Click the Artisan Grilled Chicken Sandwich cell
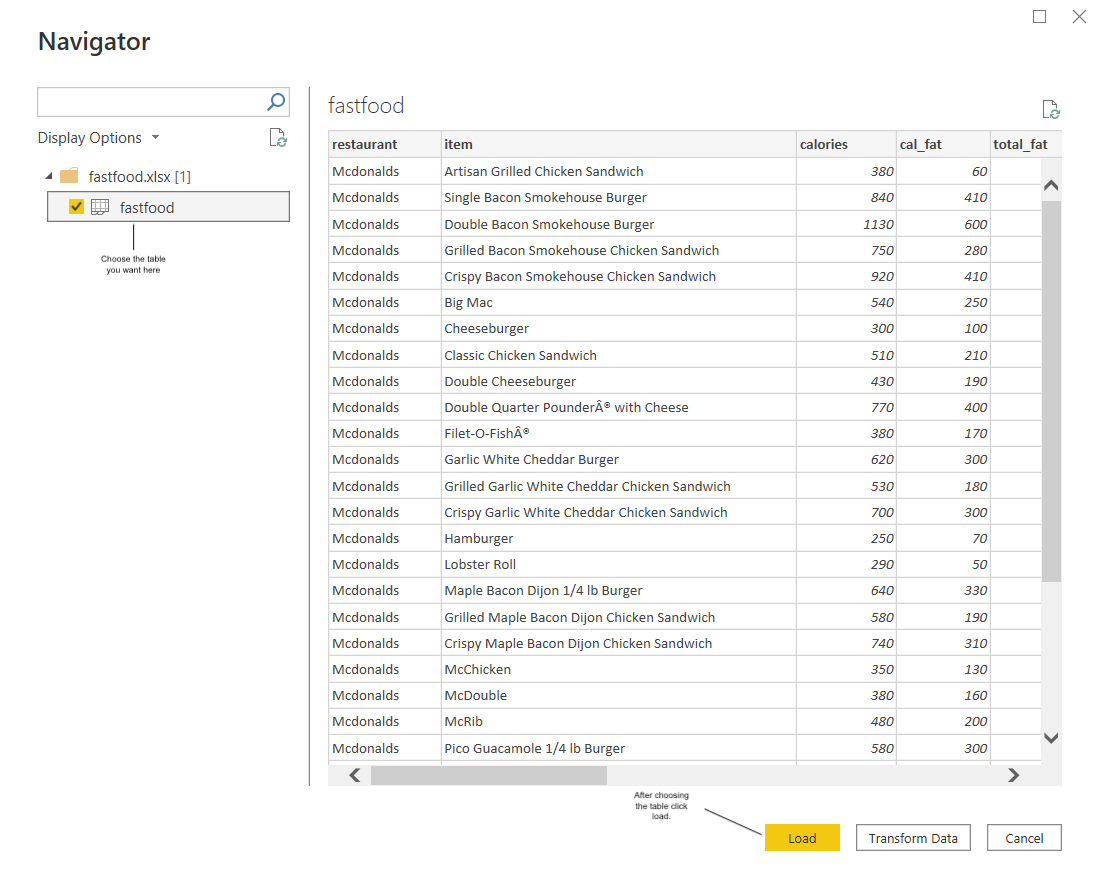 (x=618, y=171)
